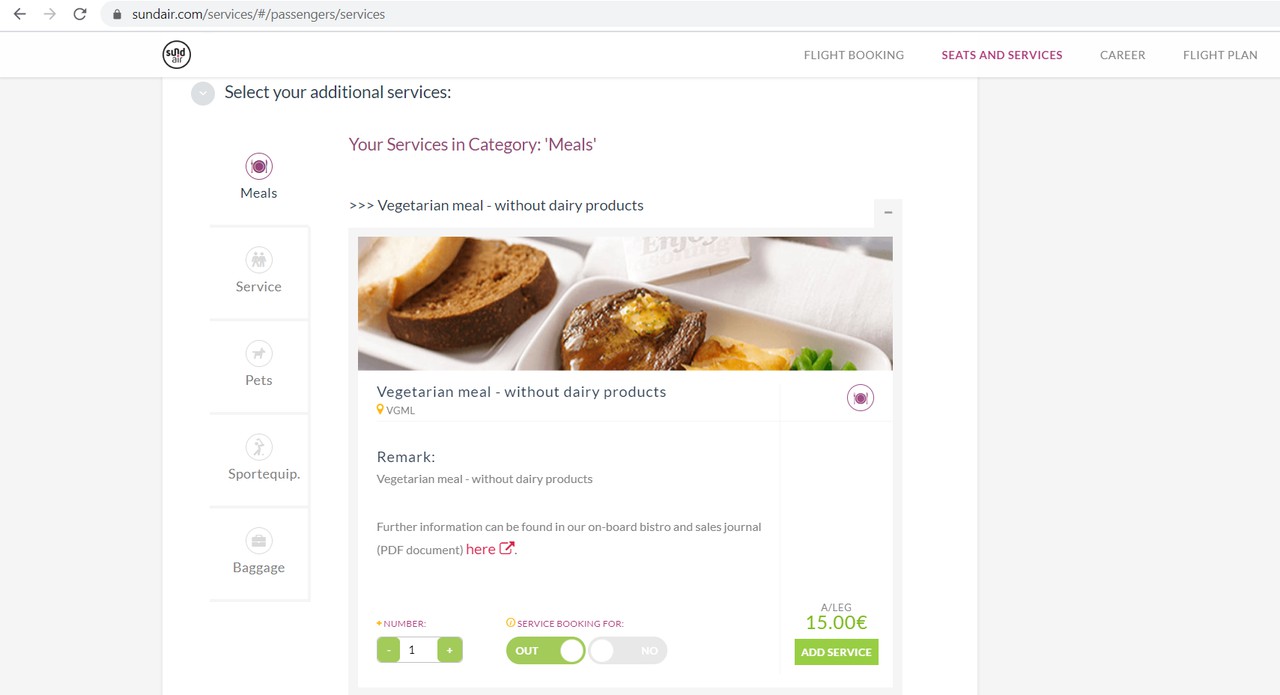The width and height of the screenshot is (1280, 695).
Task: Click the sundair logo
Action: [x=176, y=55]
